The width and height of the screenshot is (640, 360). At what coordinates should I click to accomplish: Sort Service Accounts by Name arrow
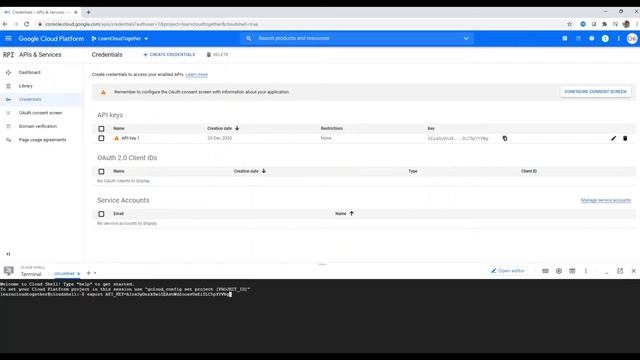pyautogui.click(x=351, y=213)
